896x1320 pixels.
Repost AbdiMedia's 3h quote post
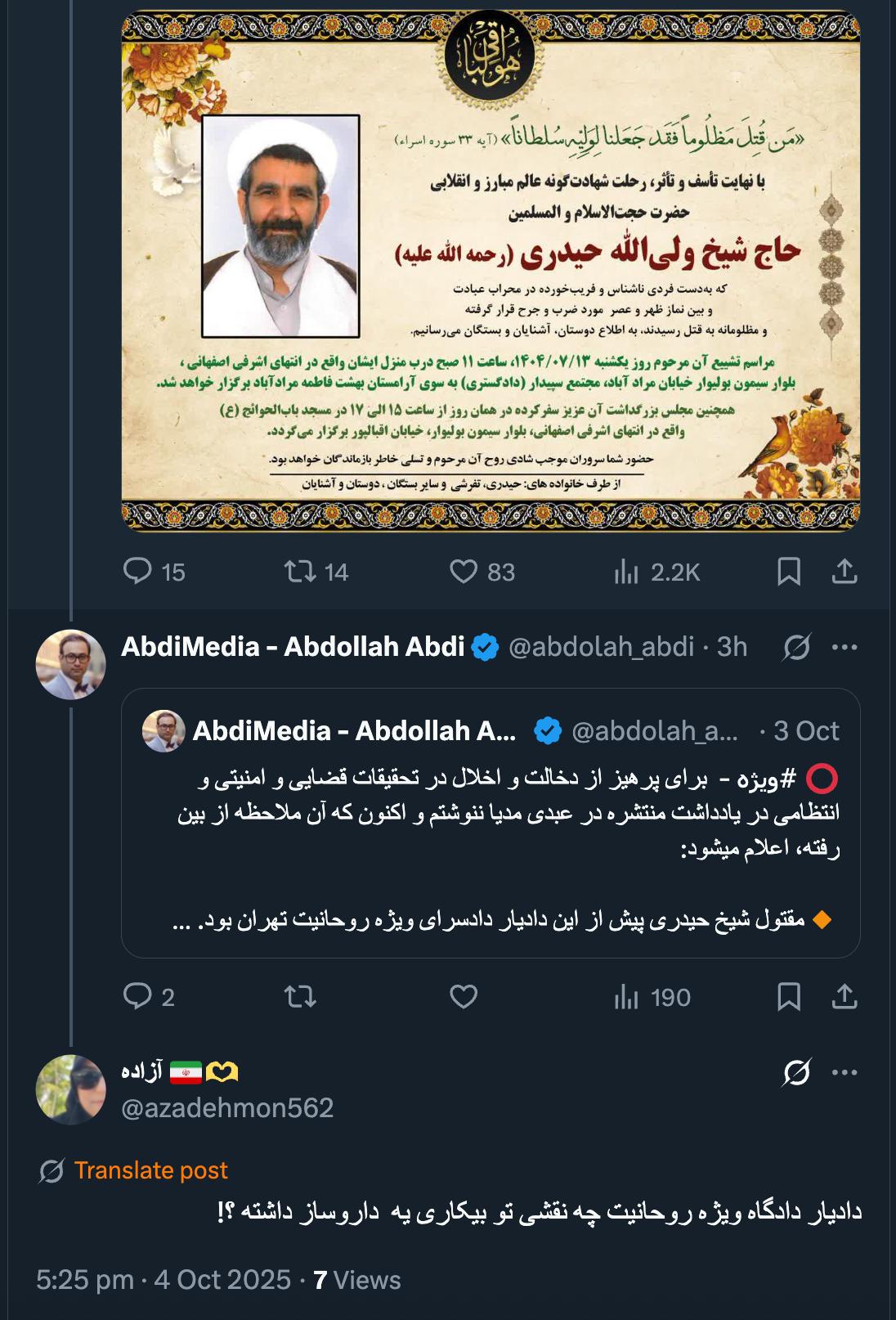click(x=300, y=996)
